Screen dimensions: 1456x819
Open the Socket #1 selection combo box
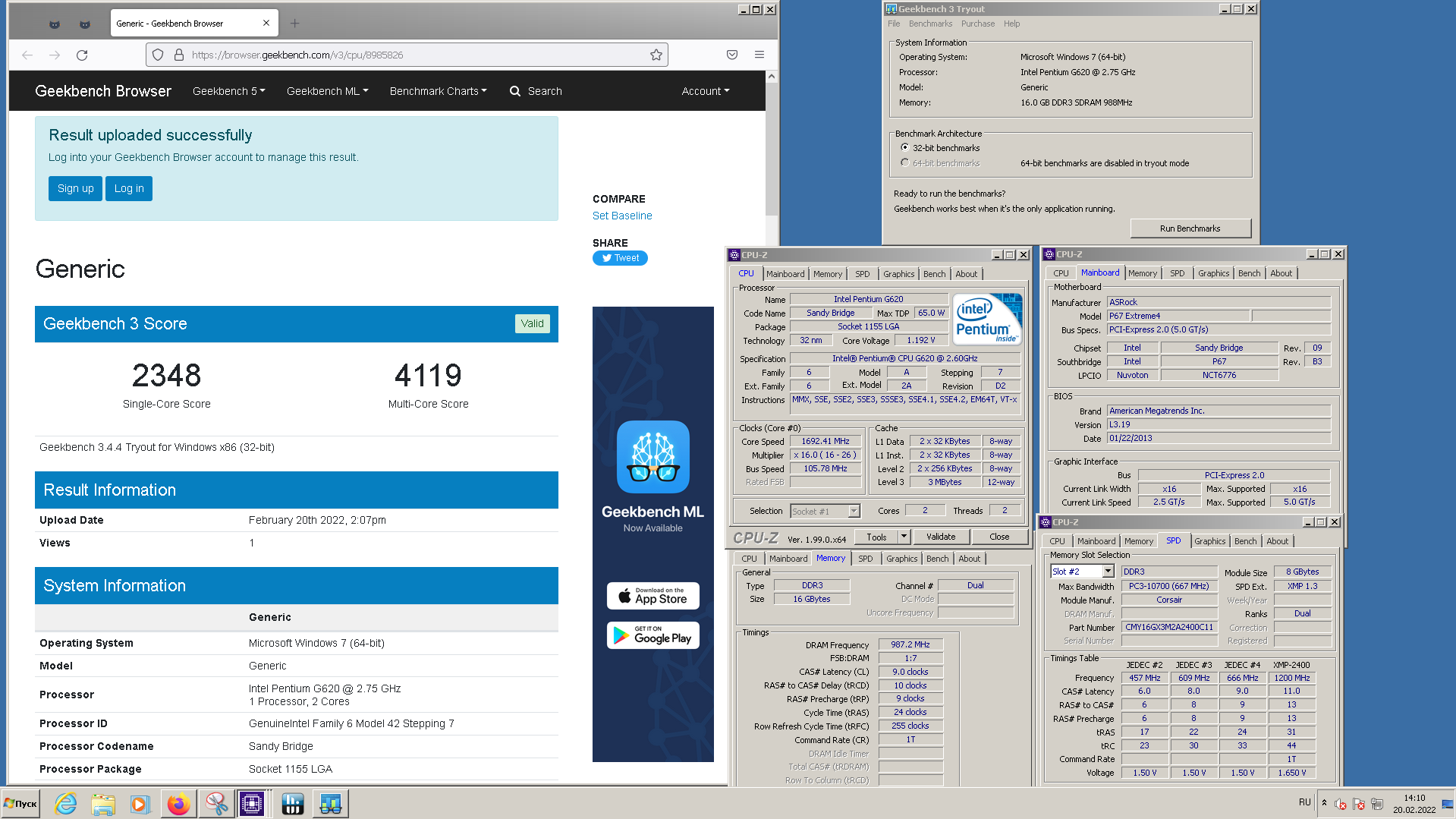pos(825,512)
